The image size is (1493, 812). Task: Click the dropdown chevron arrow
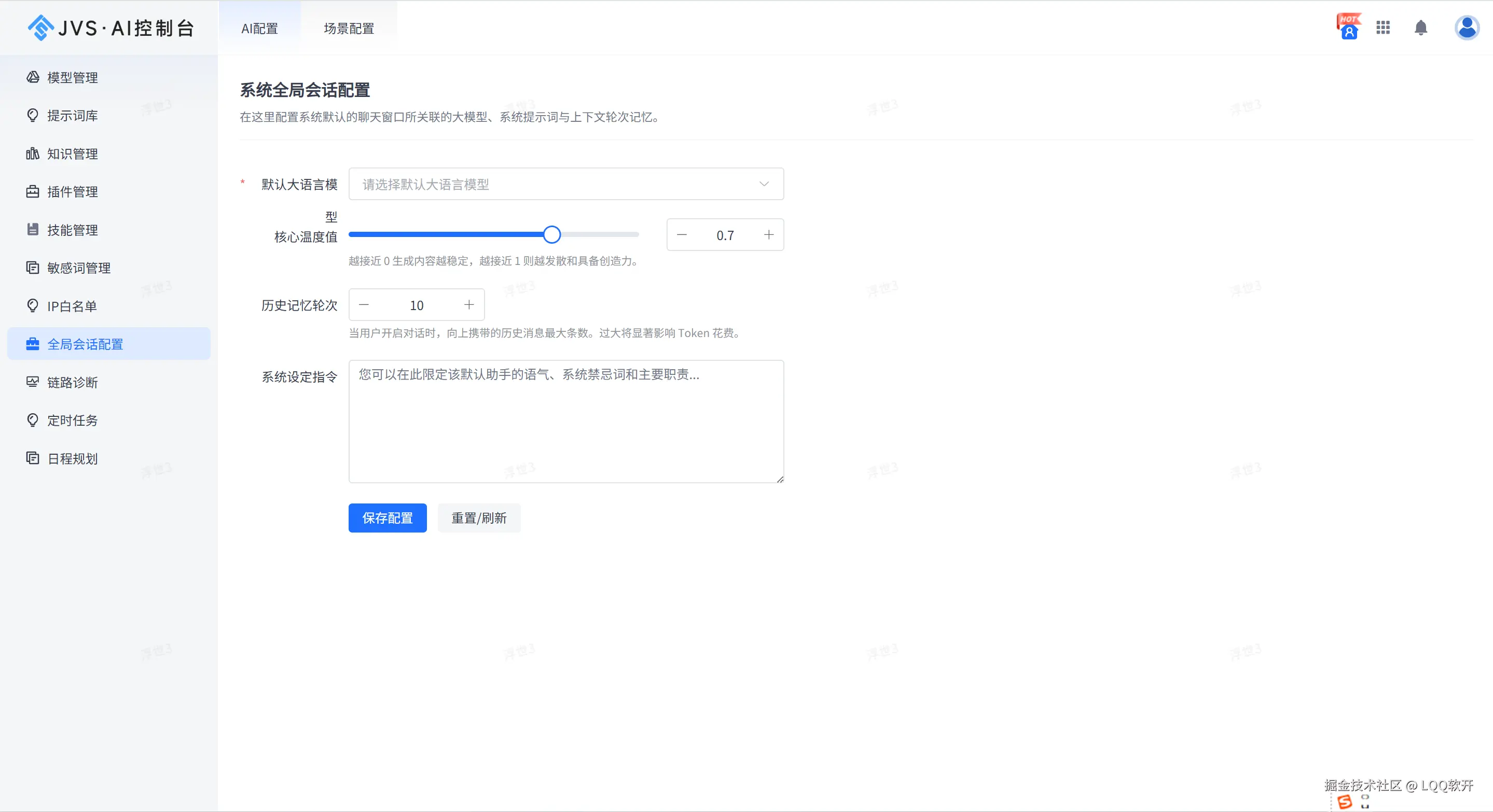[x=764, y=184]
